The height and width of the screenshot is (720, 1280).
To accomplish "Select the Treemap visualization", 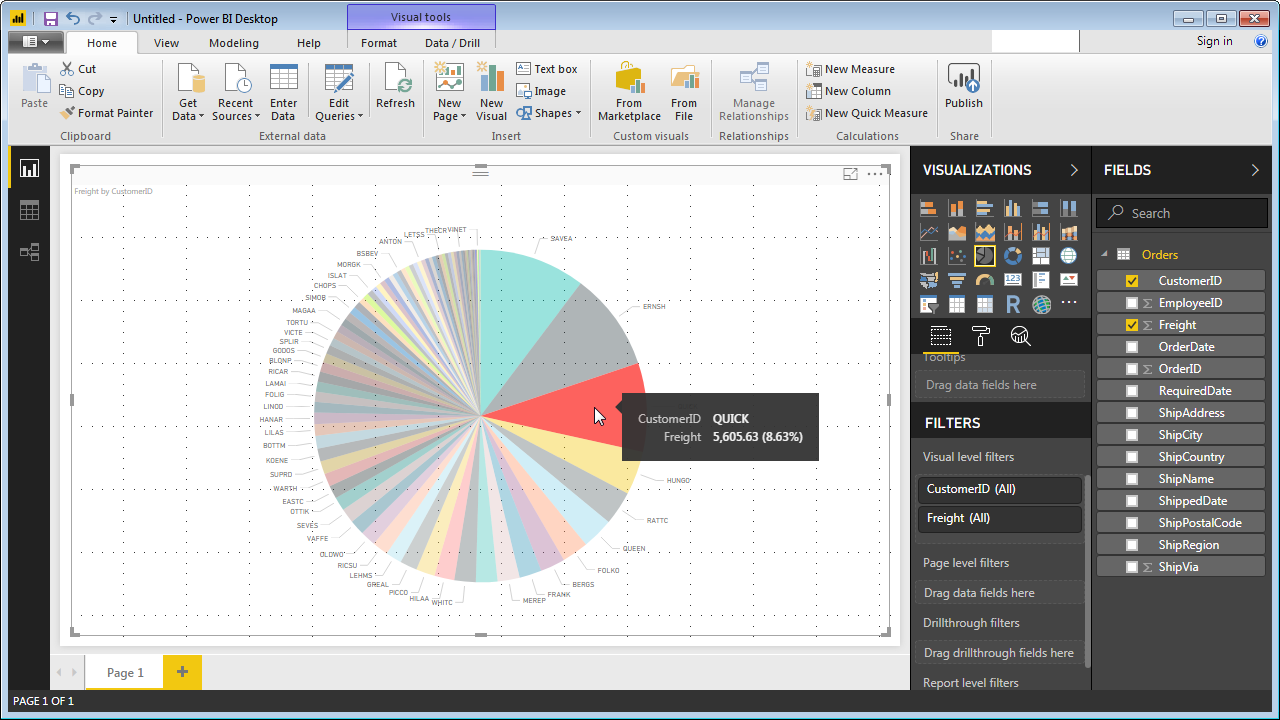I will coord(1041,255).
